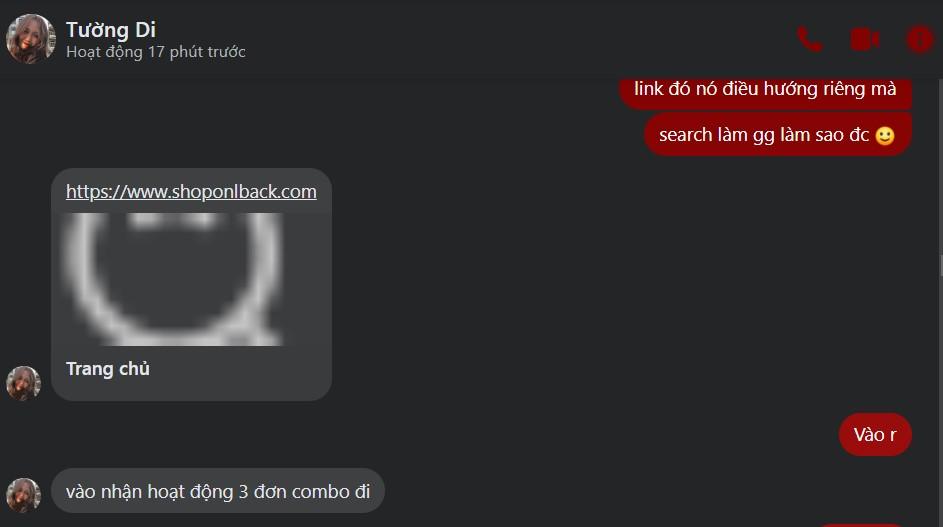
Task: Click the smiley emoji in the message
Action: tap(885, 135)
